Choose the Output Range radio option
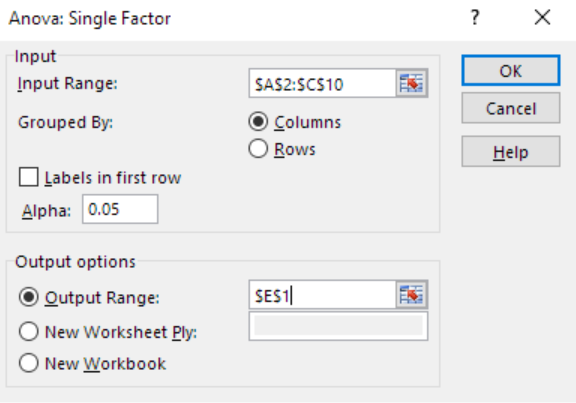Viewport: 576px width, 403px height. coord(29,297)
